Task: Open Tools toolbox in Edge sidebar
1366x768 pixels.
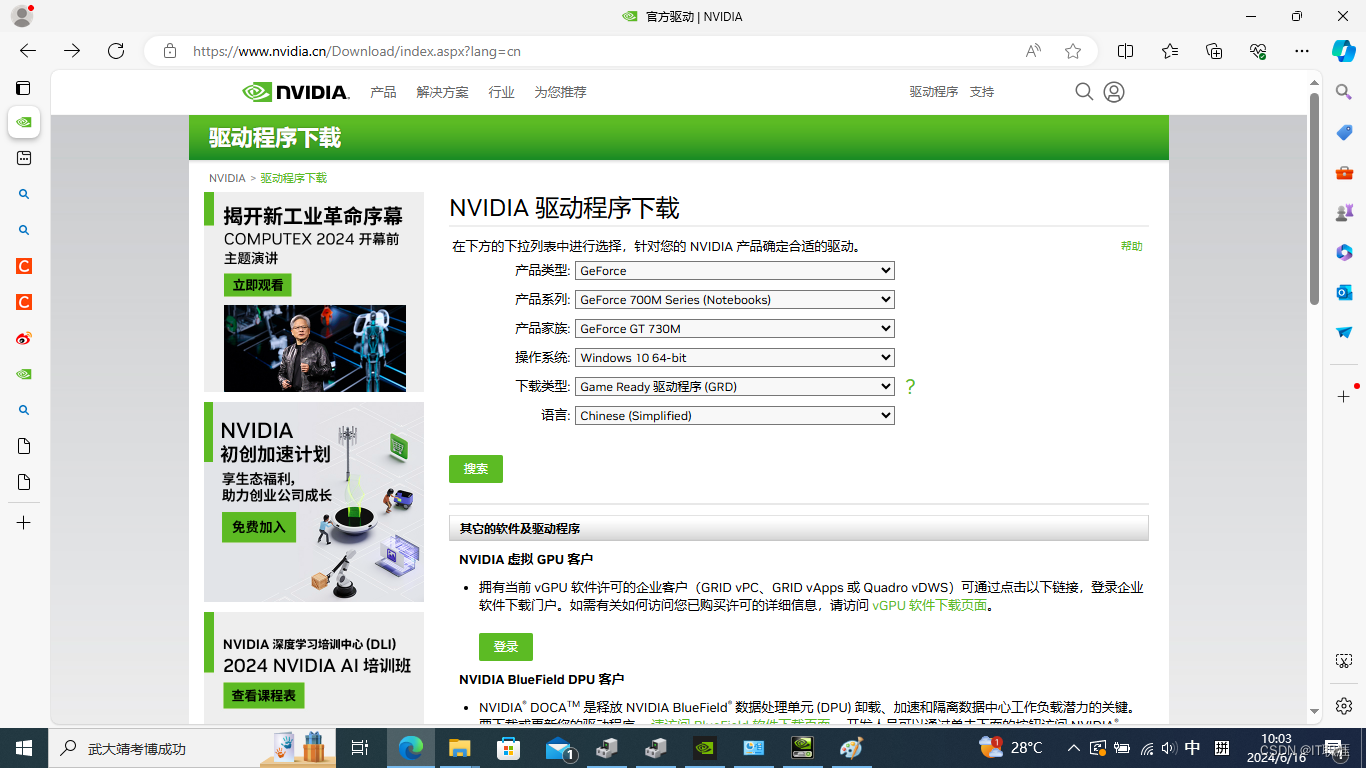Action: (1344, 172)
